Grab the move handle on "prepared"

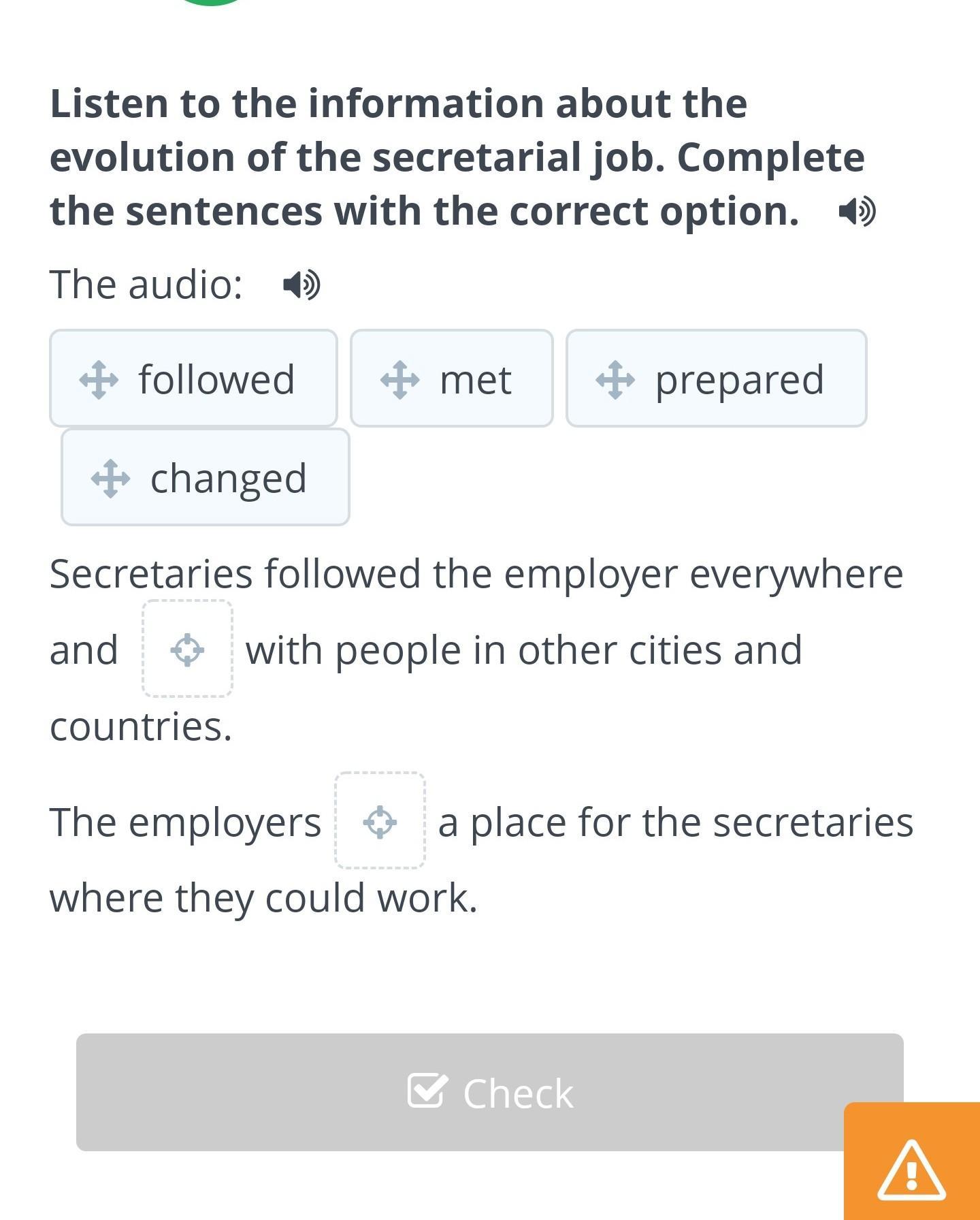(x=615, y=379)
